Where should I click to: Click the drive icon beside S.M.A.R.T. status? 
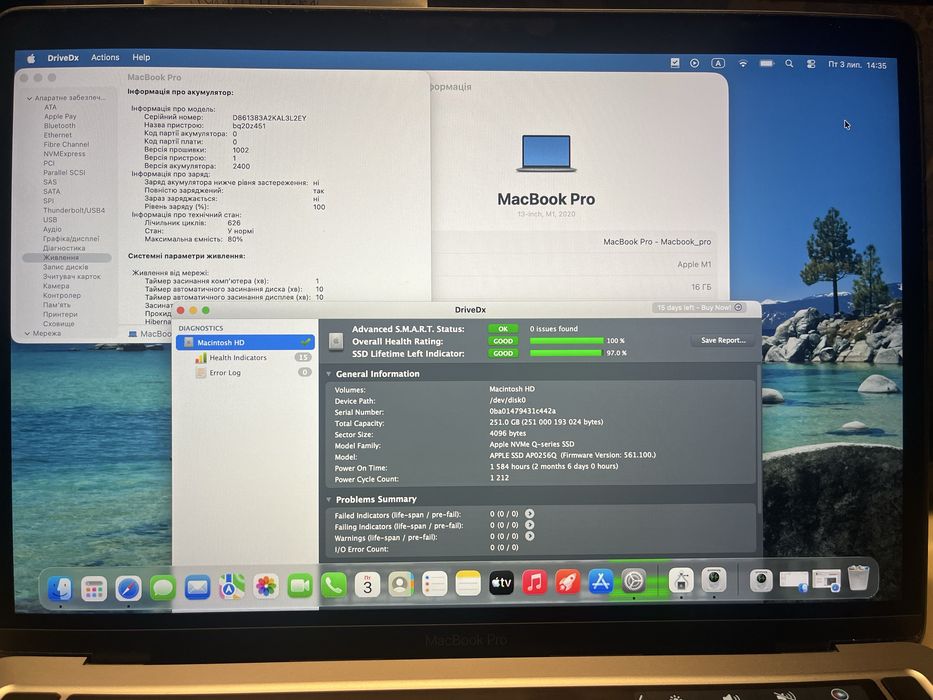click(x=336, y=341)
